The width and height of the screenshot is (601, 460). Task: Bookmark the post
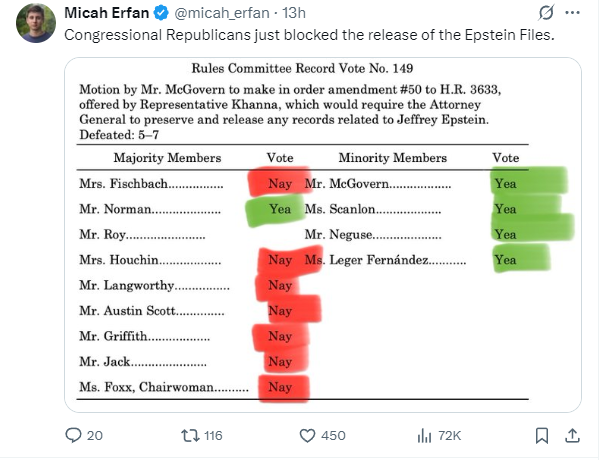[542, 436]
